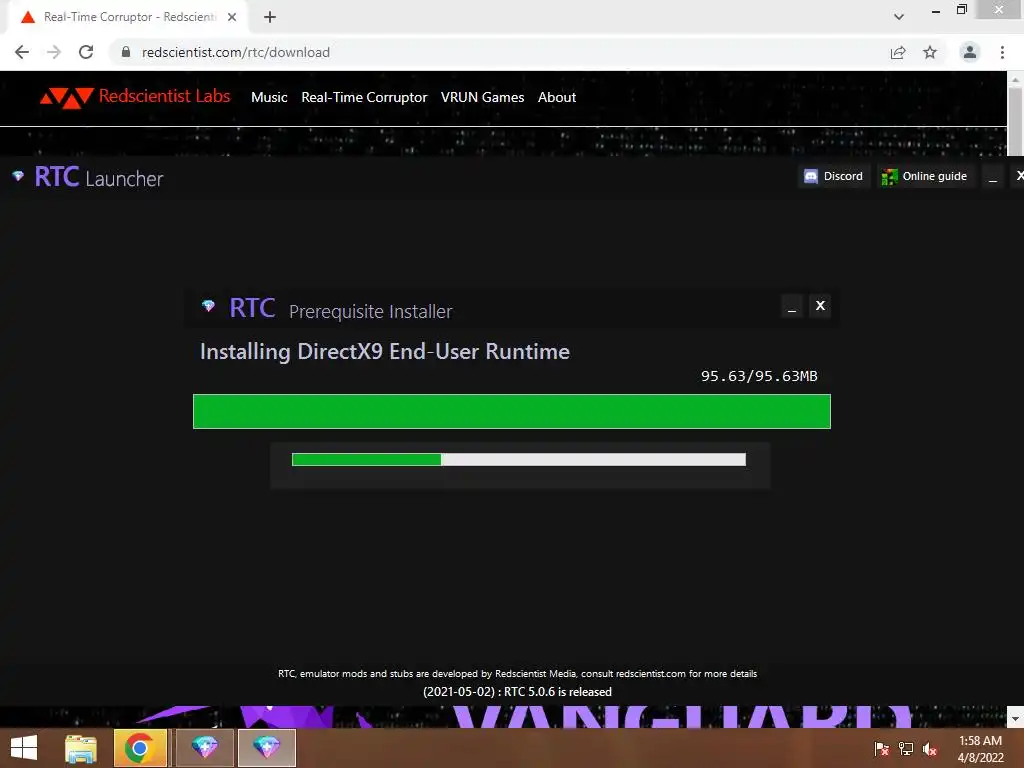Click the site lock security icon
This screenshot has width=1024, height=768.
point(126,52)
